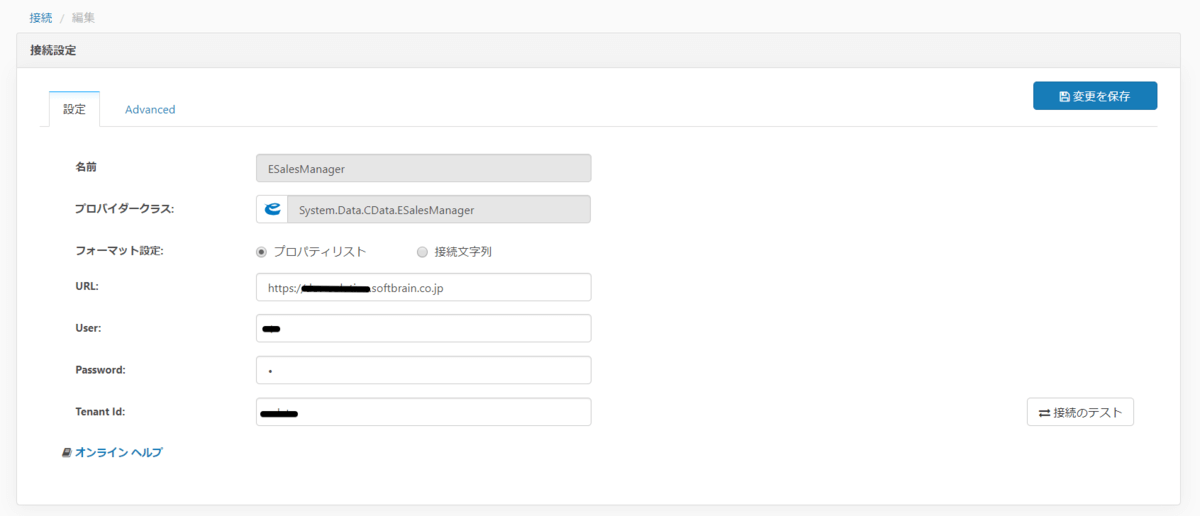
Task: Select the 接続文字列 radio button
Action: point(422,252)
